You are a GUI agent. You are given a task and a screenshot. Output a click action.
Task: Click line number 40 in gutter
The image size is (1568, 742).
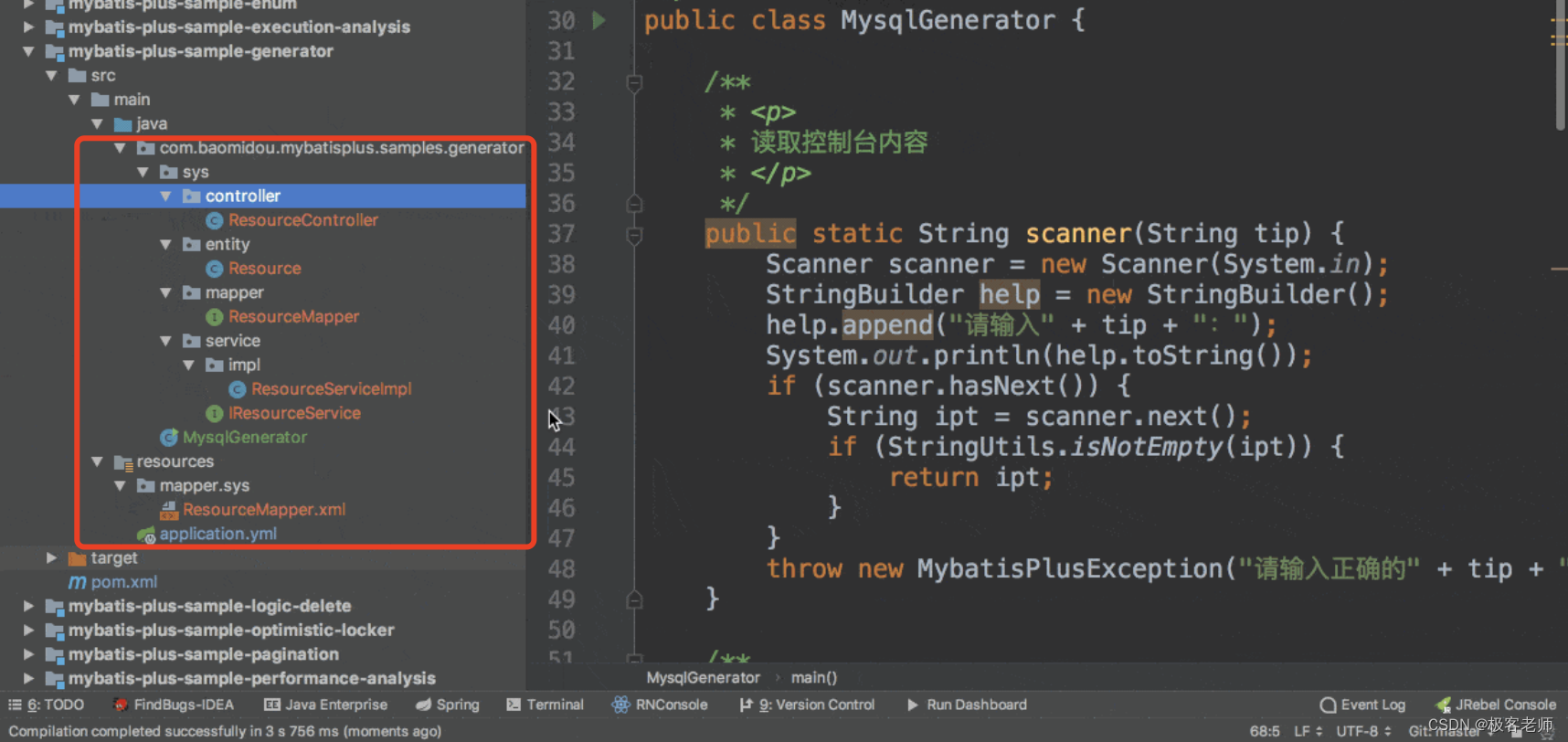(561, 325)
